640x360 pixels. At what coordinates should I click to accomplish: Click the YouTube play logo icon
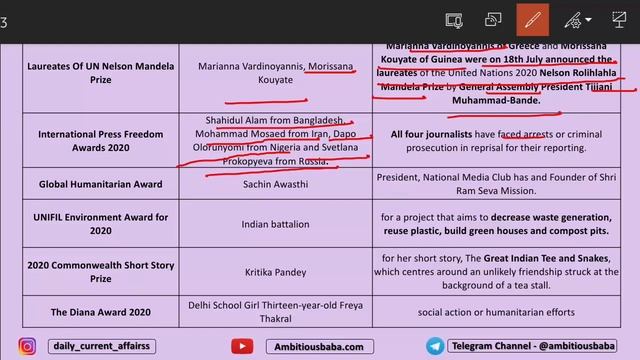(242, 346)
